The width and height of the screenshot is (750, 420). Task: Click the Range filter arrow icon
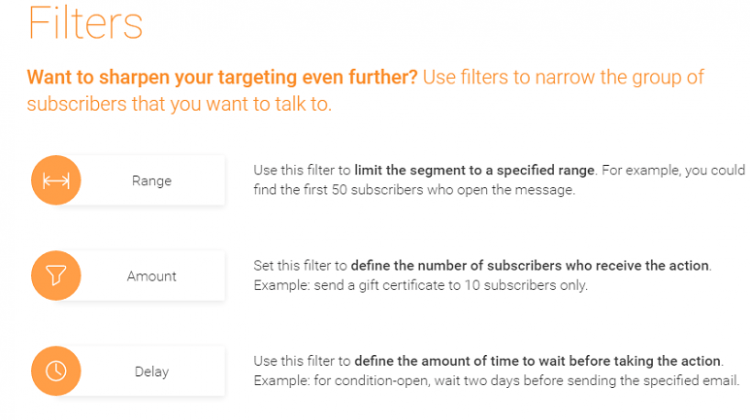tap(56, 180)
